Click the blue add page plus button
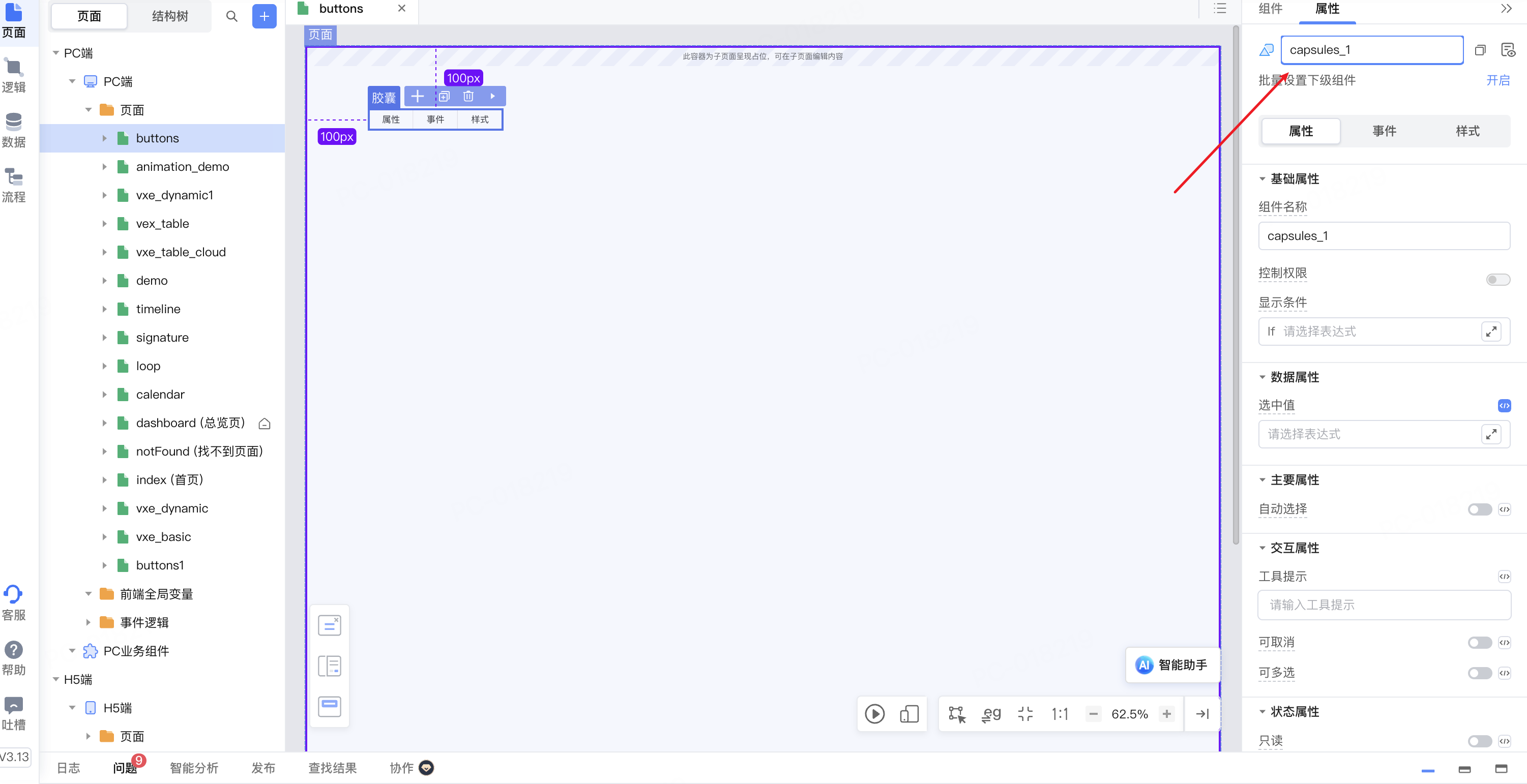Viewport: 1527px width, 784px height. [265, 17]
